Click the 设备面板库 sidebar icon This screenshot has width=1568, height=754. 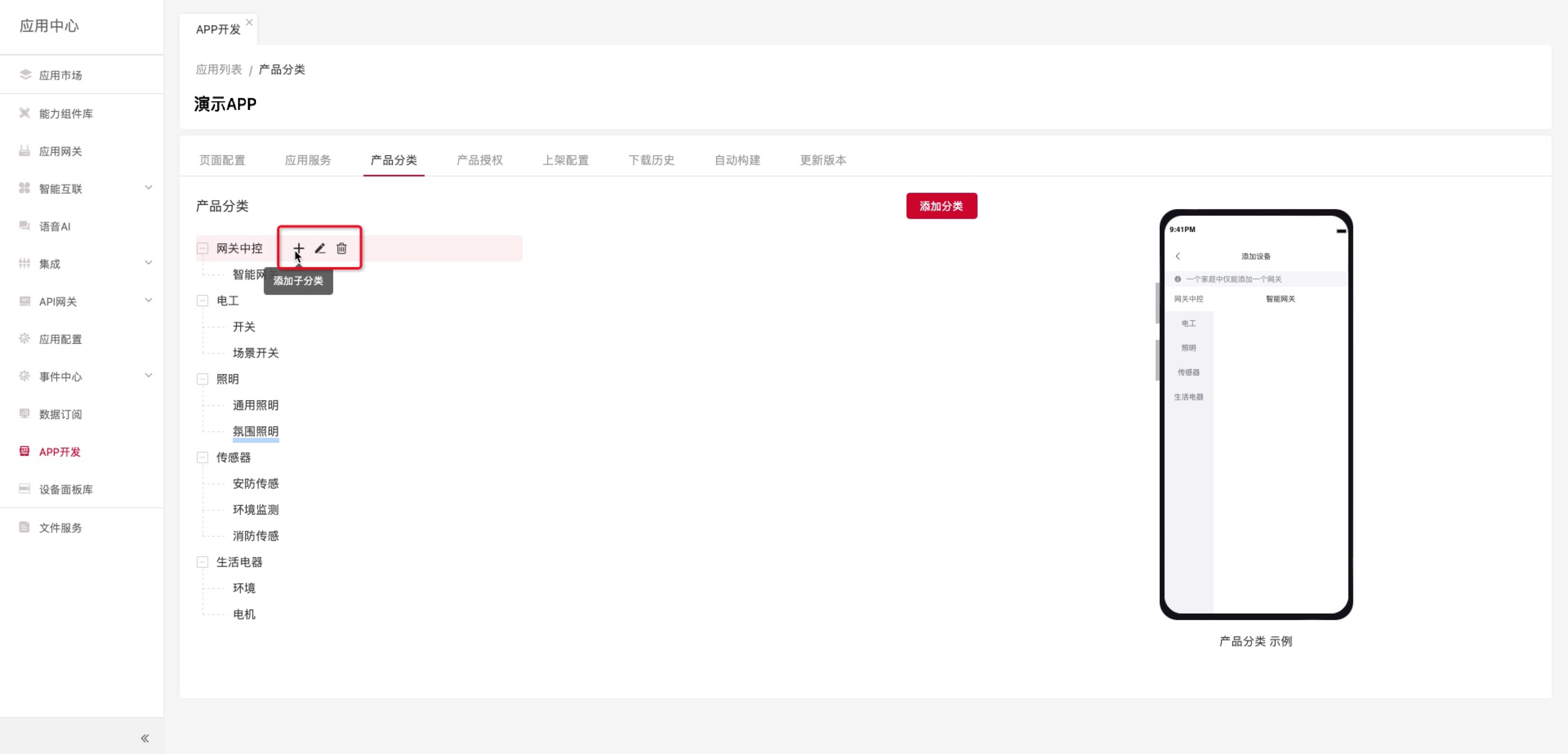pos(25,489)
